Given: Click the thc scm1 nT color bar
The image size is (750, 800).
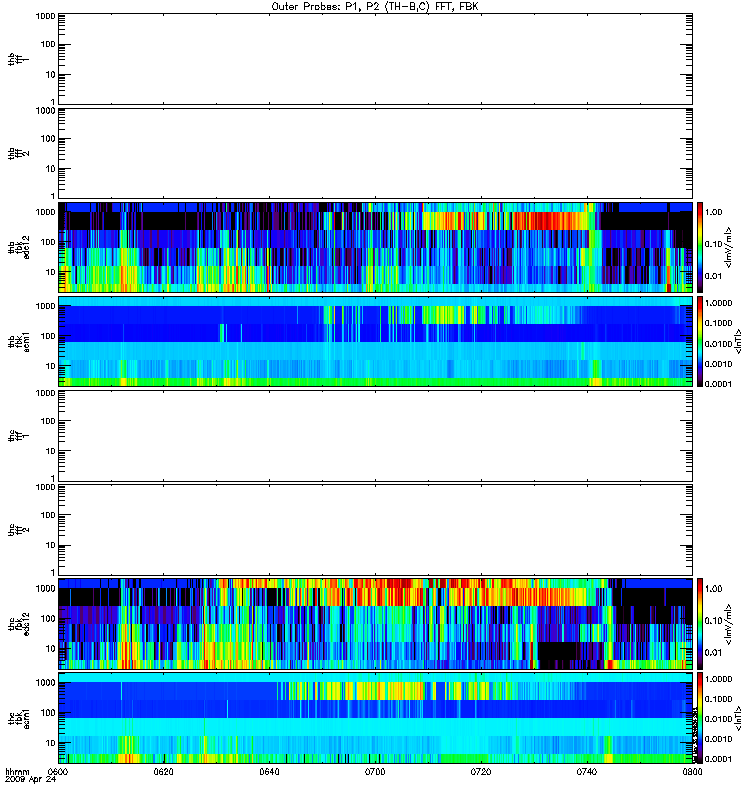Looking at the screenshot, I should (700, 718).
